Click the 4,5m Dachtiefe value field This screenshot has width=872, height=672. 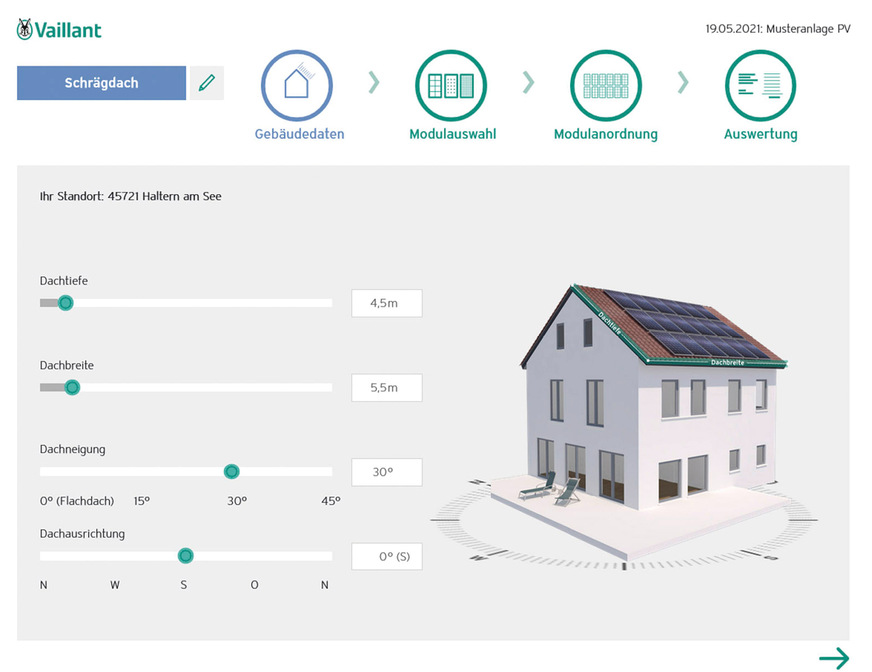(x=386, y=302)
